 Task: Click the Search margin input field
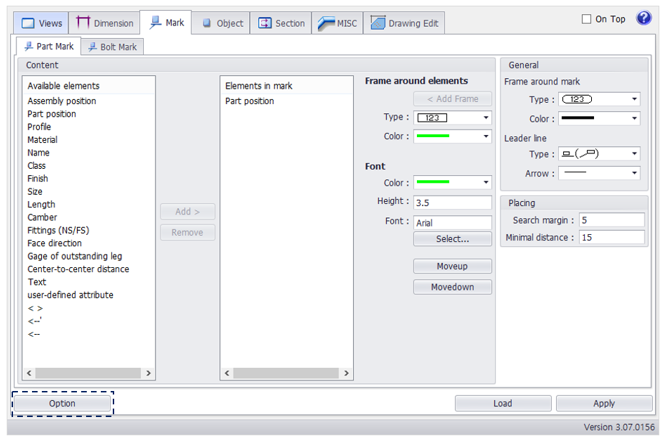[x=612, y=220]
